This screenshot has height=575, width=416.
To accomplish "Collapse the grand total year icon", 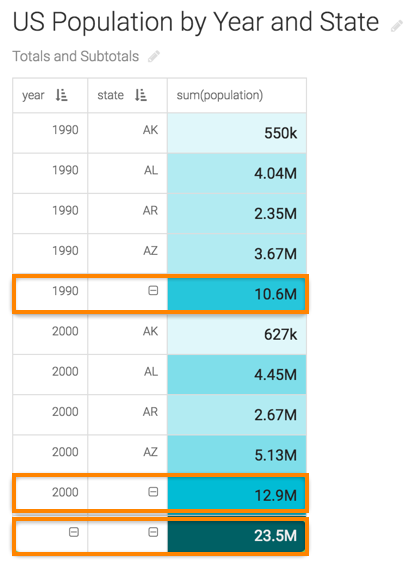I will (x=74, y=532).
